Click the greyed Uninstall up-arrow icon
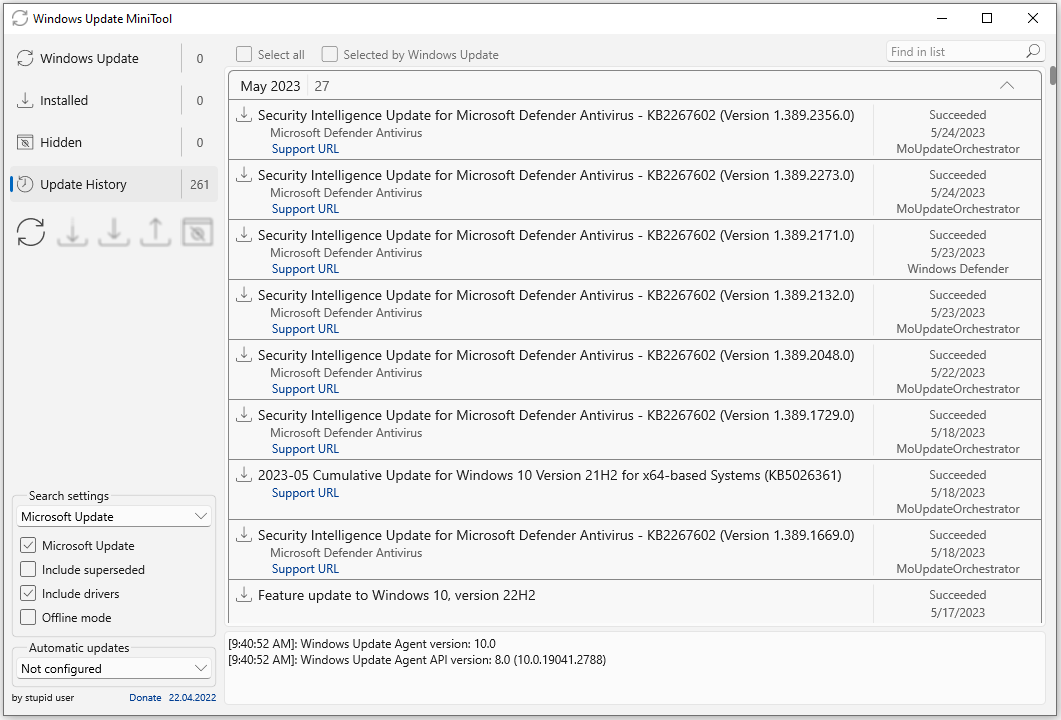This screenshot has height=720, width=1061. [155, 232]
